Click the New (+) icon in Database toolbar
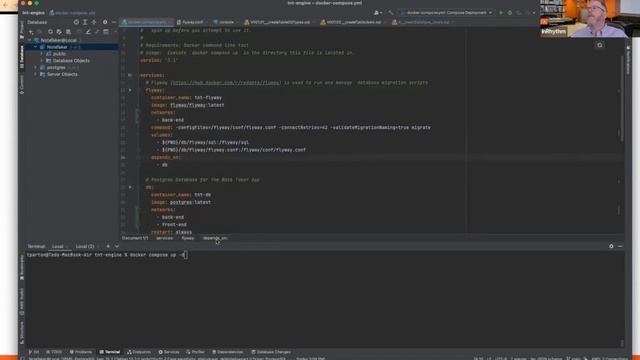This screenshot has height=360, width=640. pos(31,32)
